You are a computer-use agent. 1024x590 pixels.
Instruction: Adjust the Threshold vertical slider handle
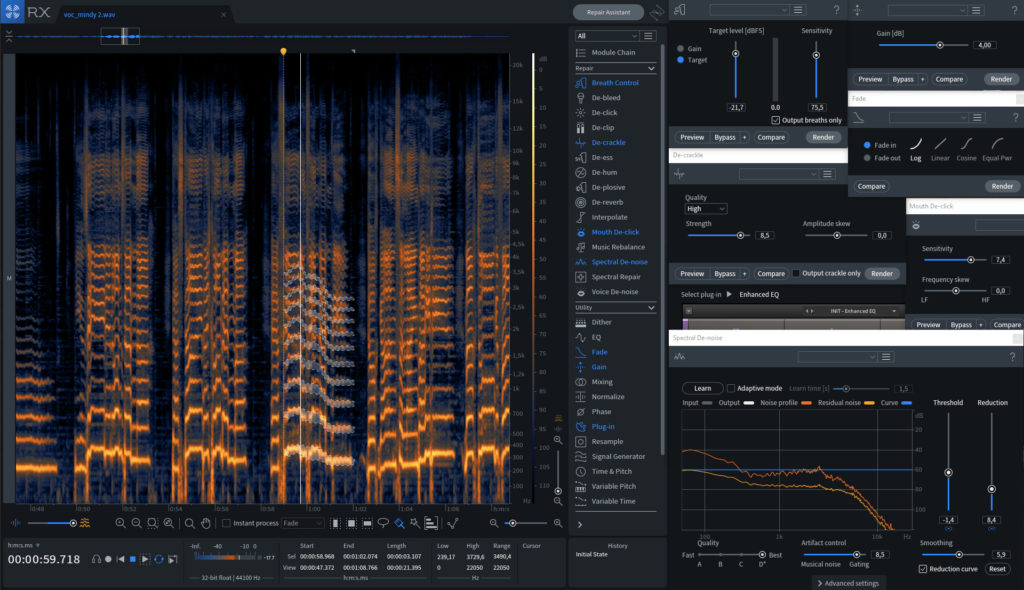click(x=948, y=472)
